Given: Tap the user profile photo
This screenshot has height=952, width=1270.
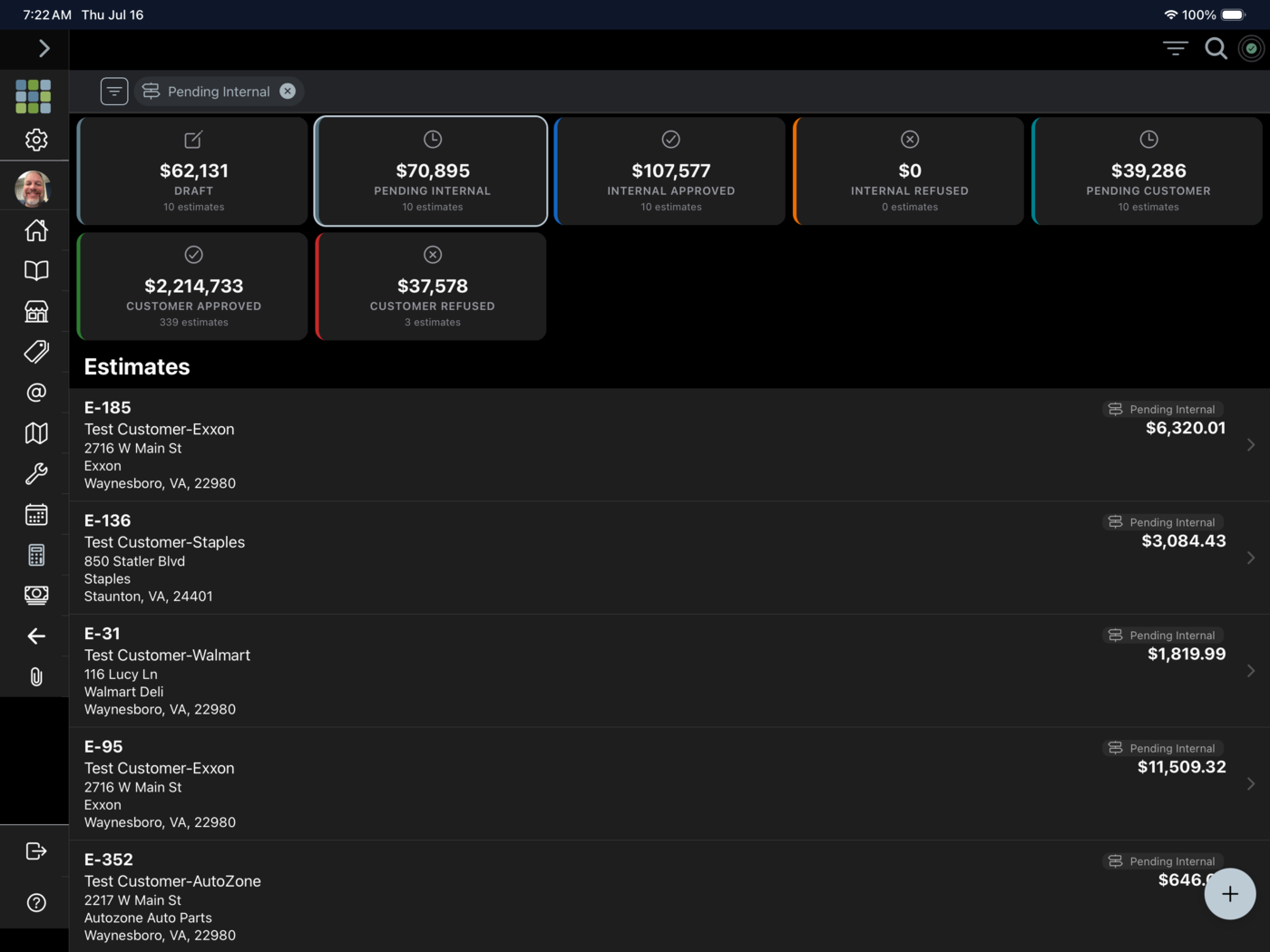Looking at the screenshot, I should 33,189.
